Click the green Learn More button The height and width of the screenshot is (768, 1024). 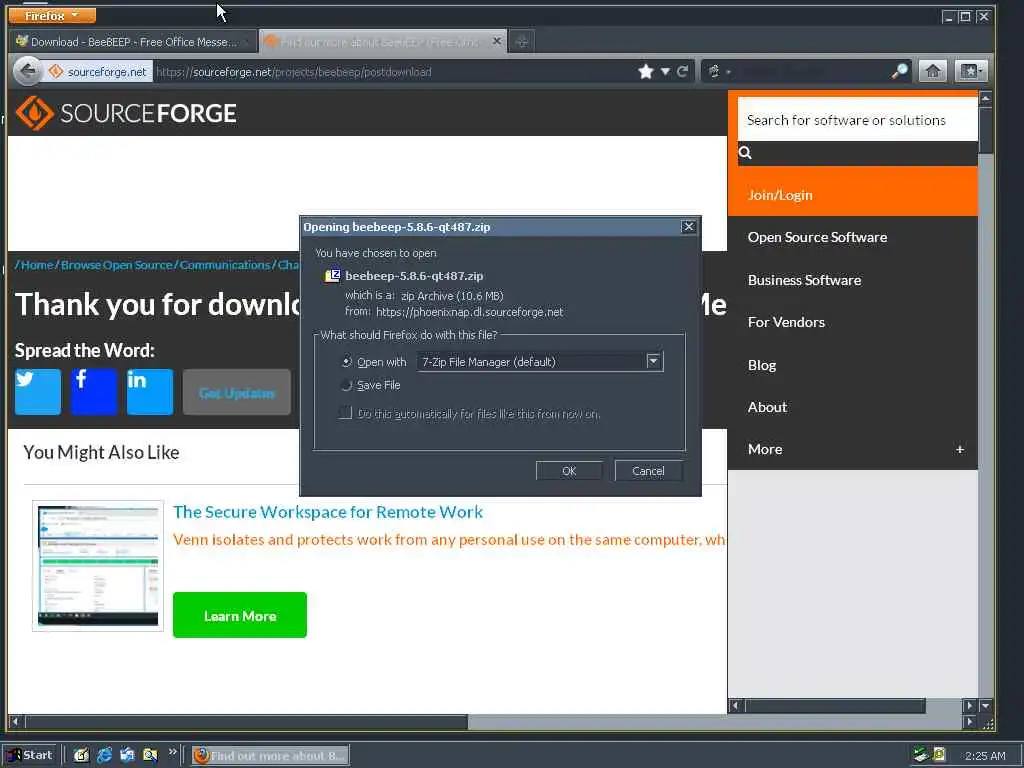tap(240, 615)
